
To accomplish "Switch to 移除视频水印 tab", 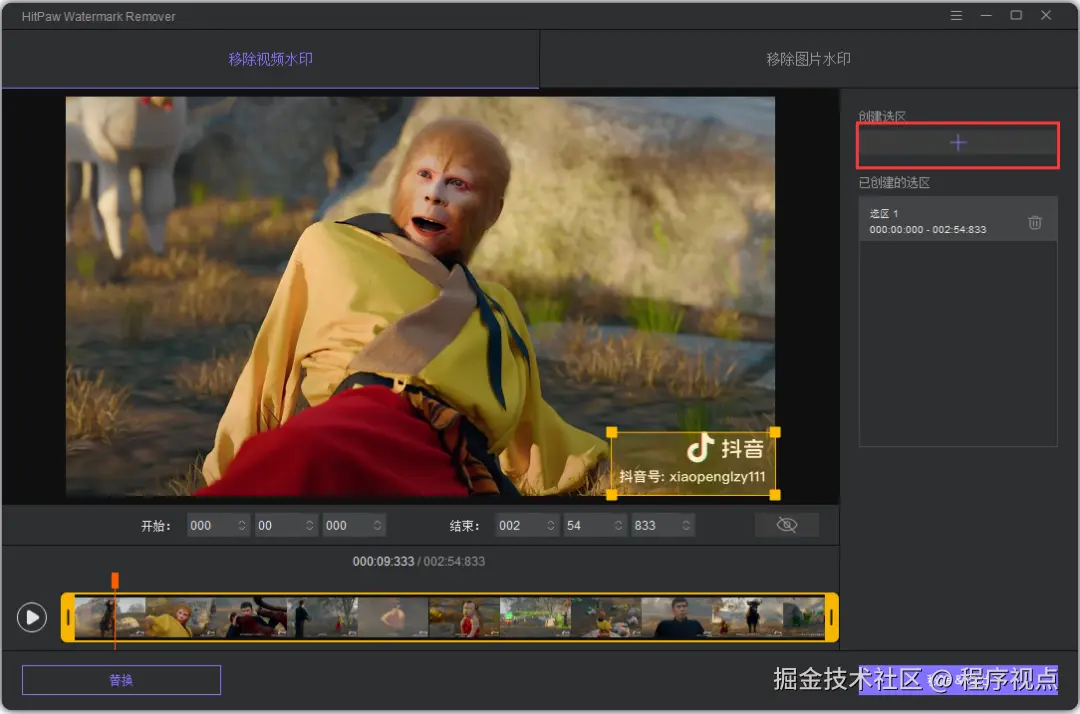I will click(x=270, y=59).
